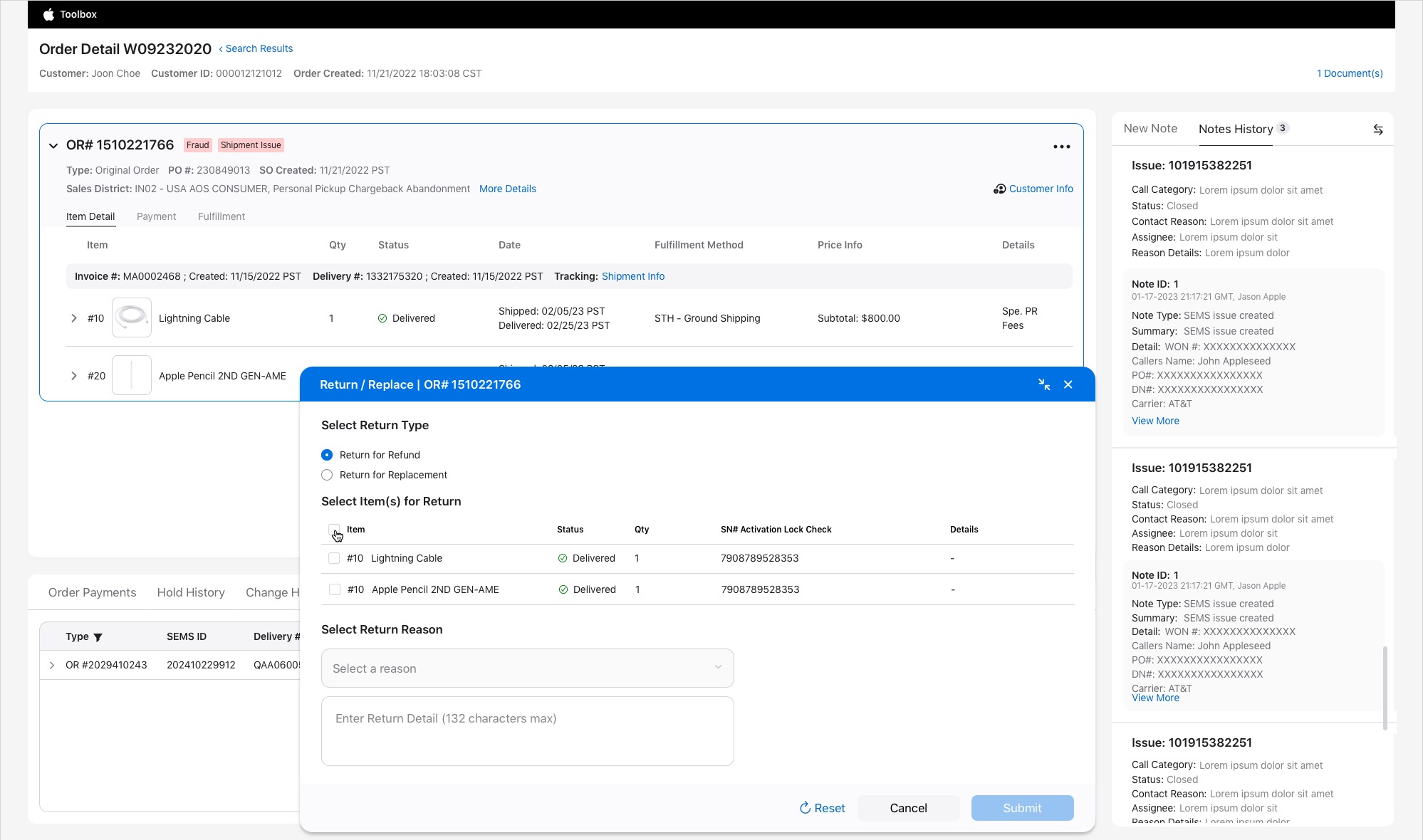
Task: Click the Enter Return Detail text field
Action: pyautogui.click(x=527, y=730)
